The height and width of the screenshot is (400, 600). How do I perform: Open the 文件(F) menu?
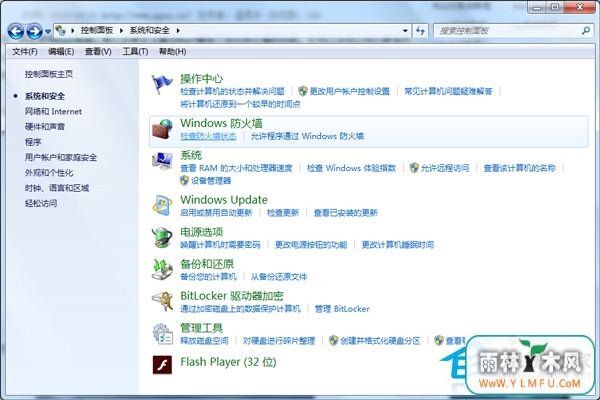click(x=25, y=51)
